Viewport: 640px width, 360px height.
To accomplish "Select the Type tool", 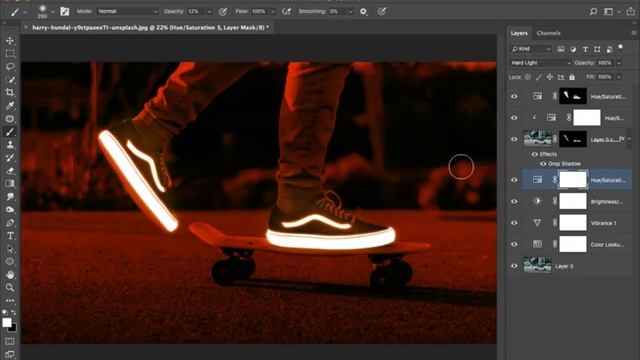I will [x=10, y=236].
